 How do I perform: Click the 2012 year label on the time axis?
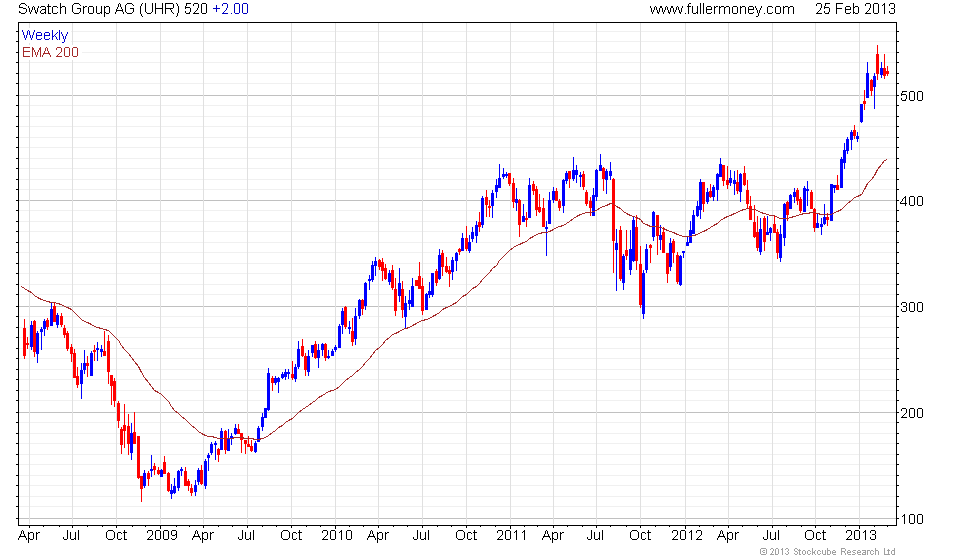687,536
